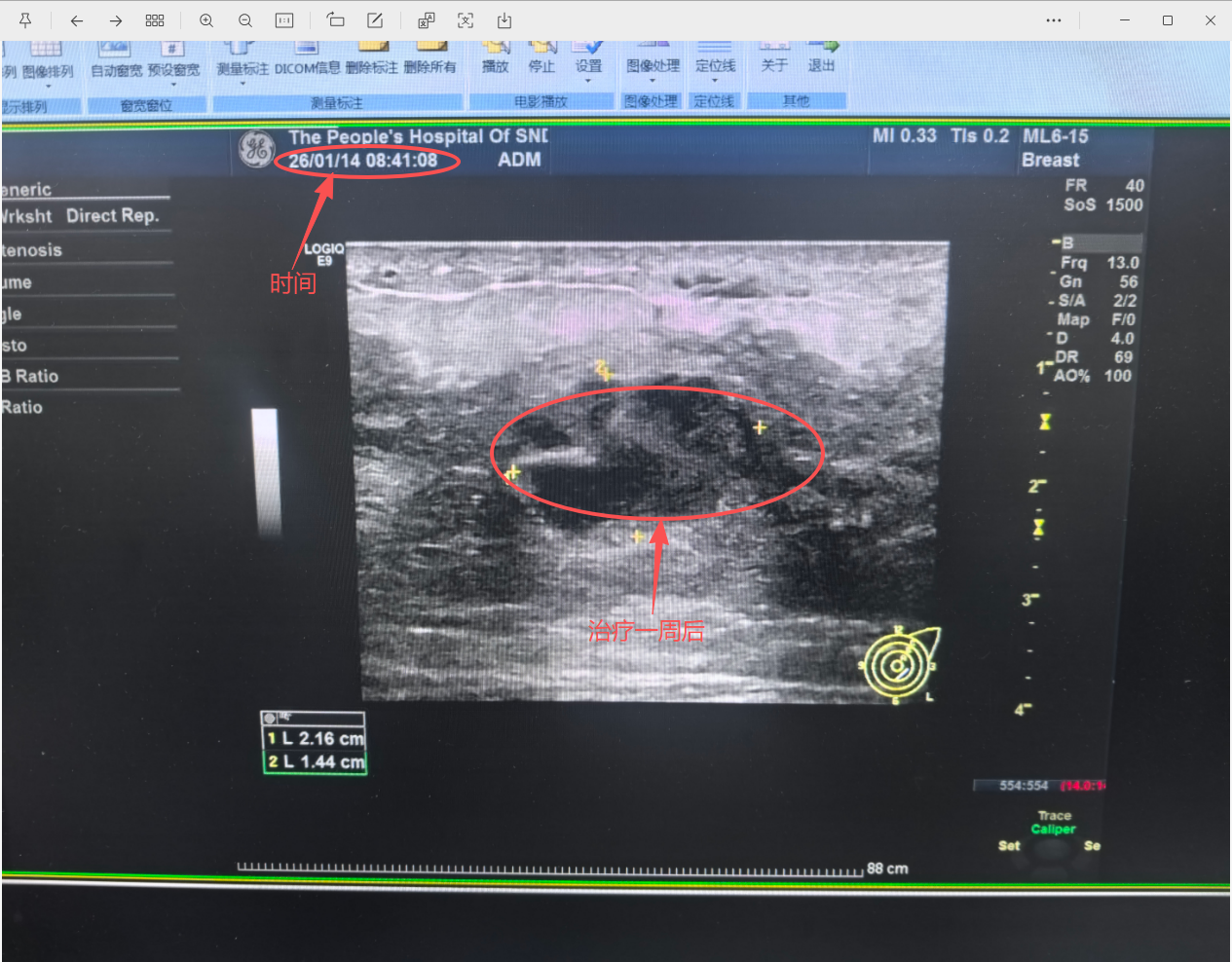Click the translate image text icon
The height and width of the screenshot is (962, 1232).
point(427,20)
